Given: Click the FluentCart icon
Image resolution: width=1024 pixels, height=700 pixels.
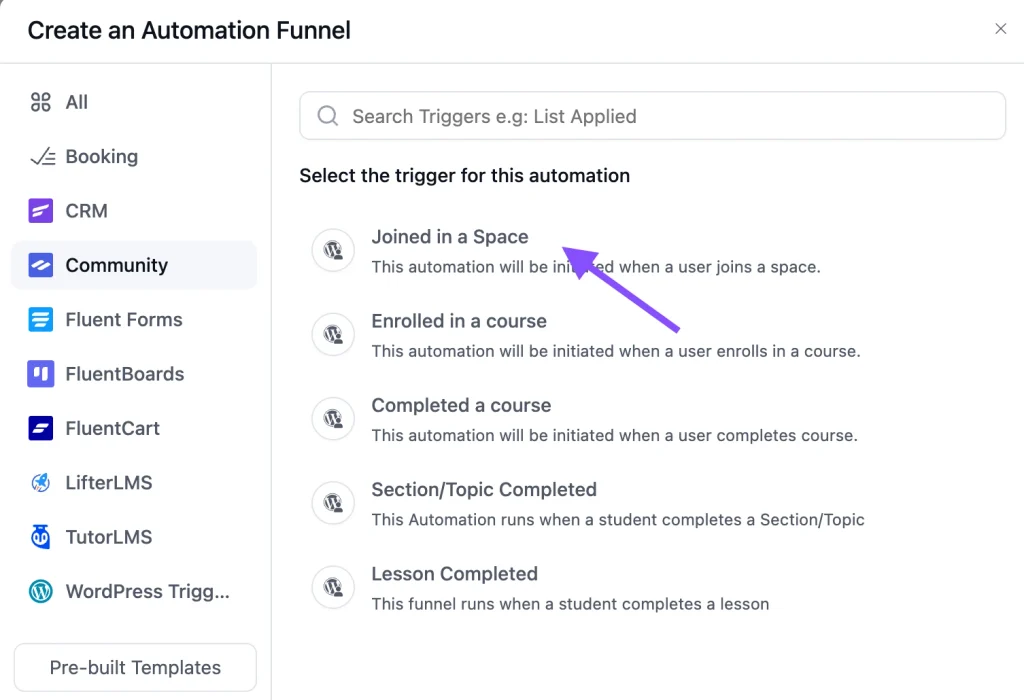Looking at the screenshot, I should click(x=40, y=428).
